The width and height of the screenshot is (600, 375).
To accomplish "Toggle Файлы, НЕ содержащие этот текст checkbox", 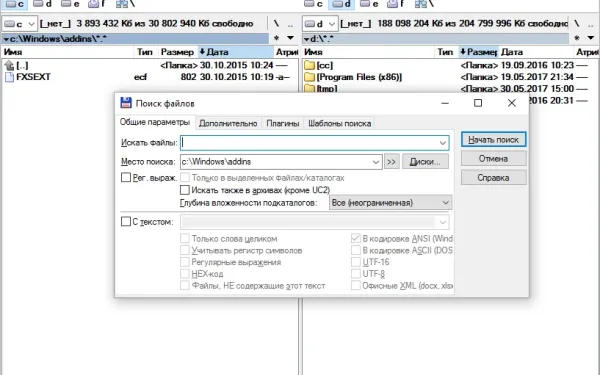I will [185, 285].
